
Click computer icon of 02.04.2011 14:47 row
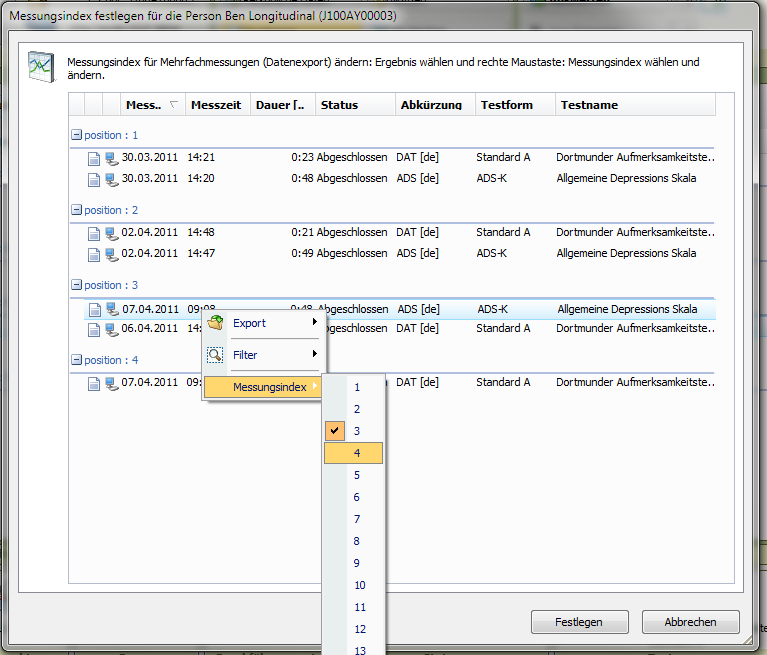[111, 254]
